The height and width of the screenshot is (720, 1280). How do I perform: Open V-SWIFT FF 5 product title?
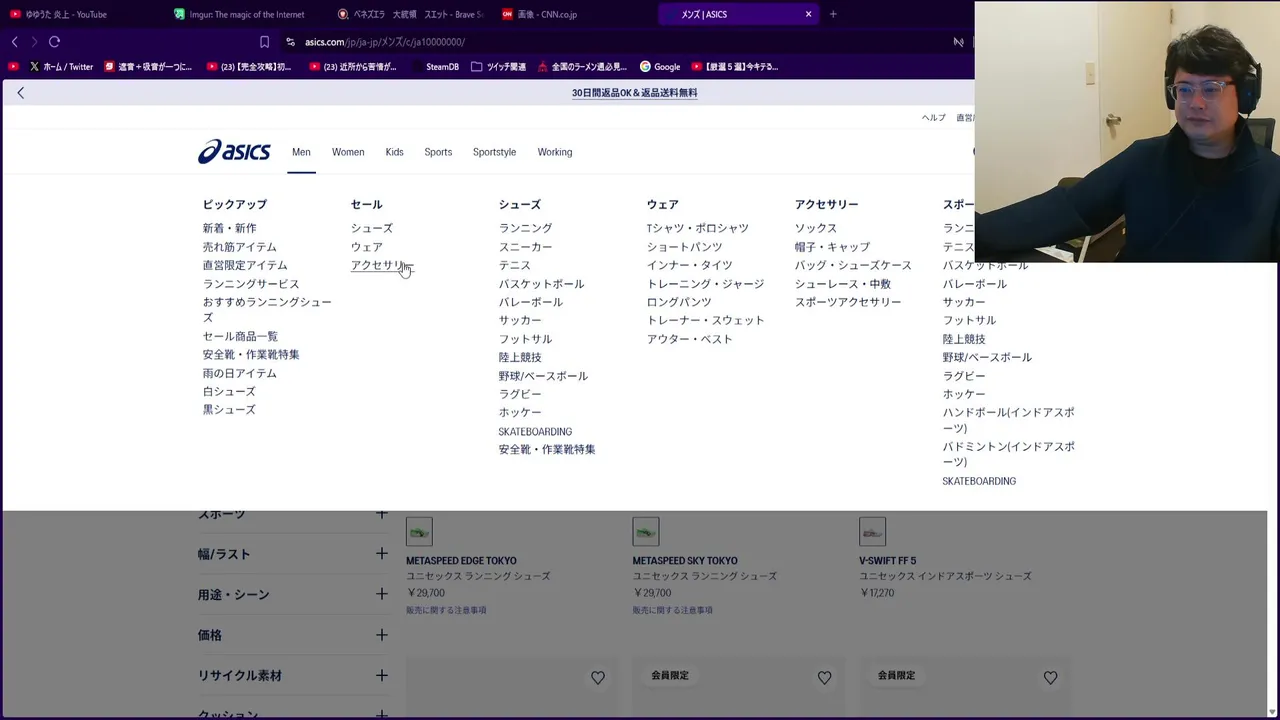click(x=887, y=561)
